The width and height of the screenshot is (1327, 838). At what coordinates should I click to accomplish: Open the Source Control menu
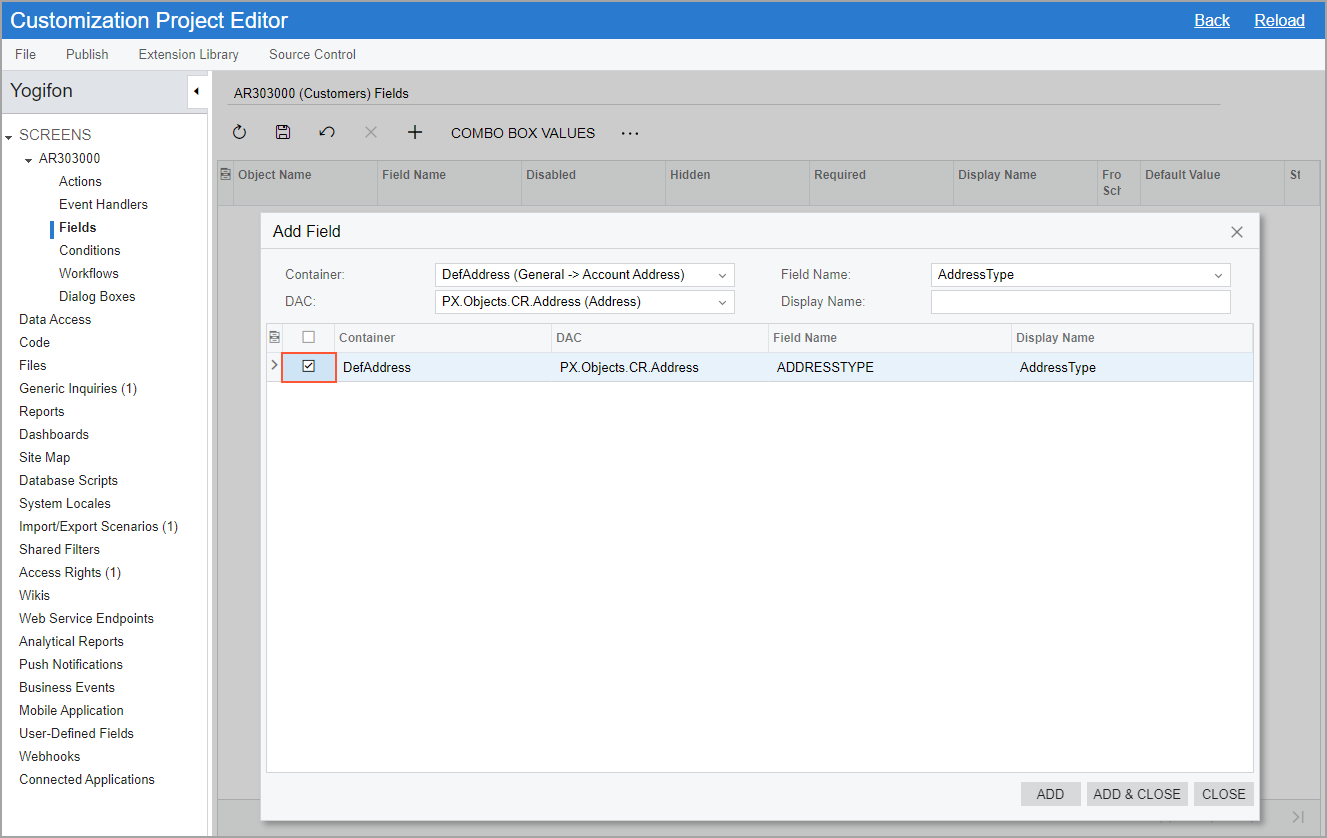[312, 54]
